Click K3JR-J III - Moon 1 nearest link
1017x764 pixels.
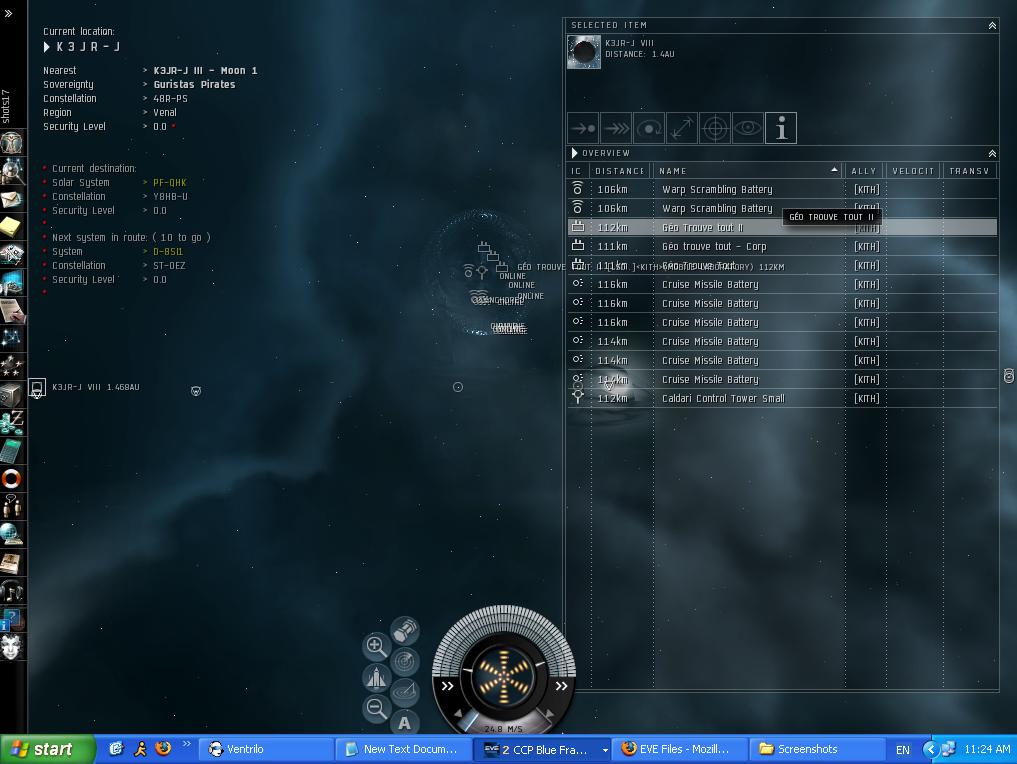[205, 71]
